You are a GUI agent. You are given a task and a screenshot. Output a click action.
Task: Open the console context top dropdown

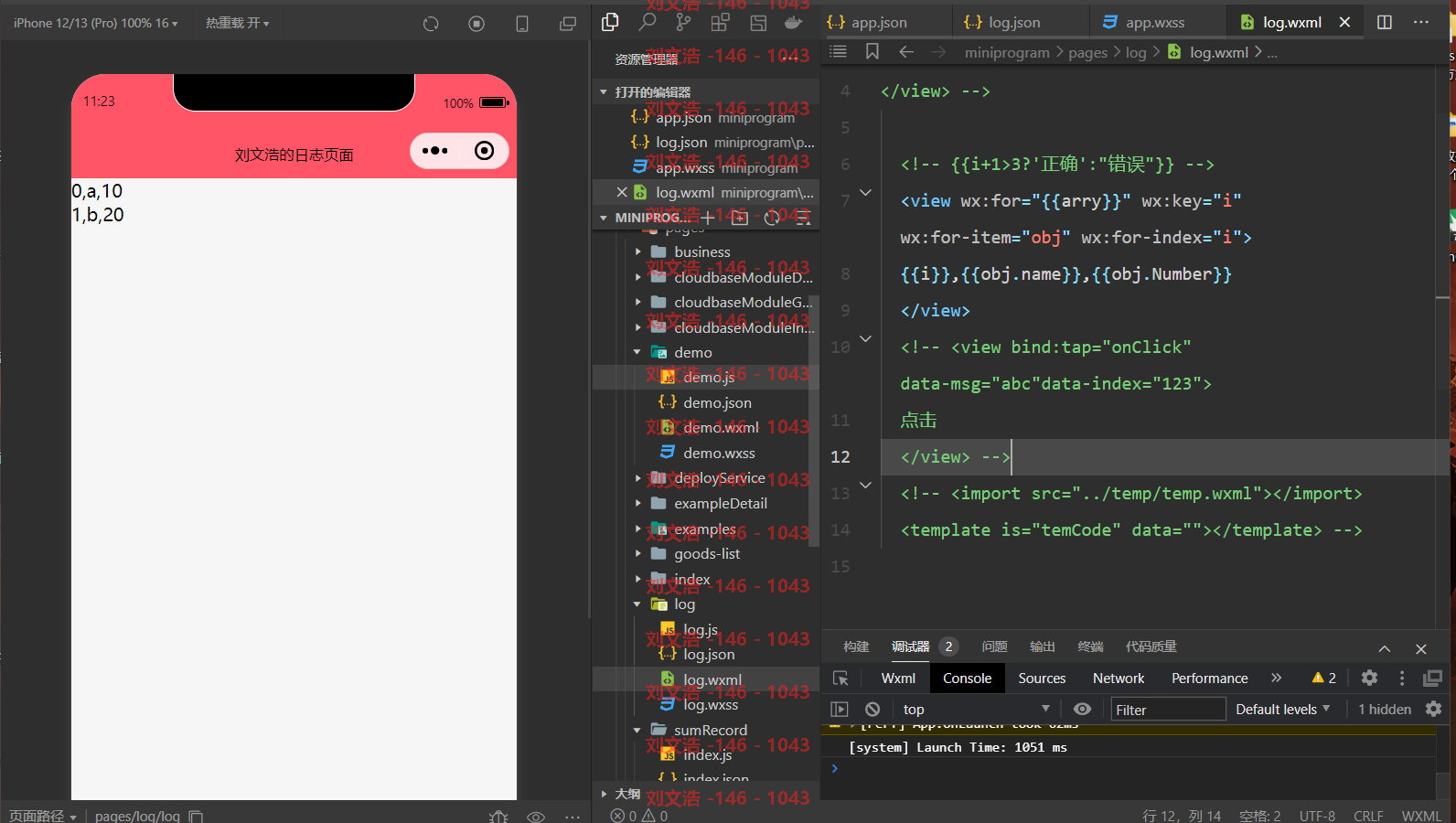(976, 710)
